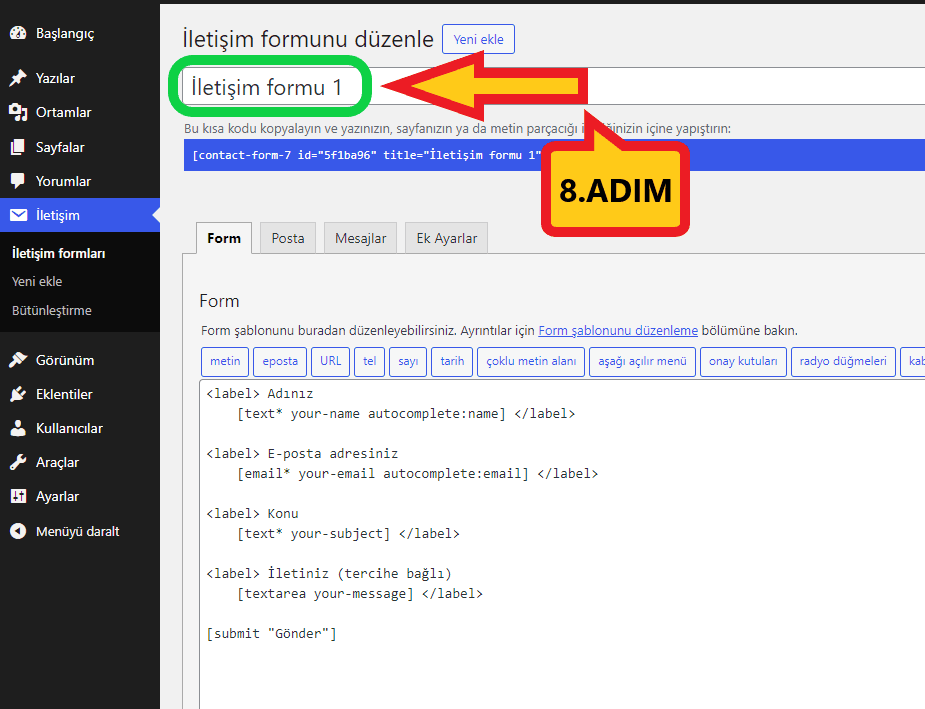Click the Ortamlar media icon
Viewport: 925px width, 709px height.
pos(18,112)
